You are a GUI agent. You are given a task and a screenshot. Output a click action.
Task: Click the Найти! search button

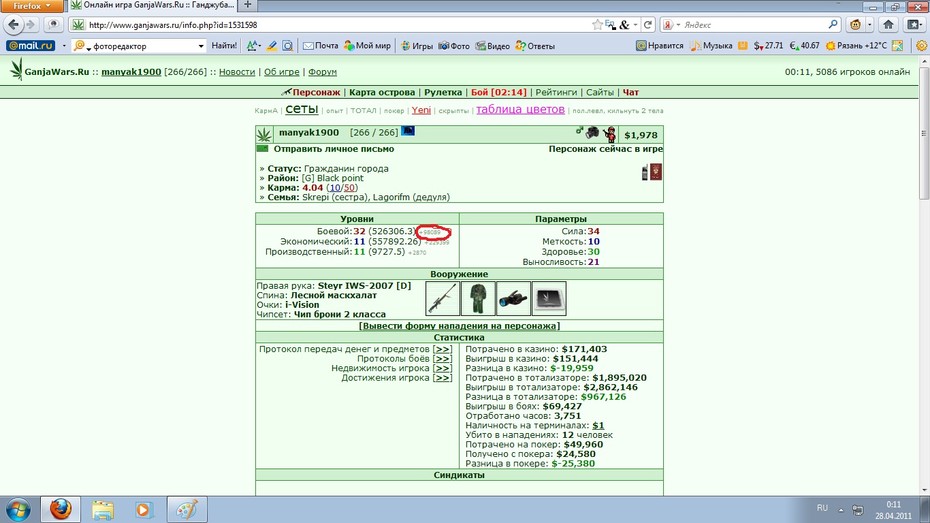[224, 46]
